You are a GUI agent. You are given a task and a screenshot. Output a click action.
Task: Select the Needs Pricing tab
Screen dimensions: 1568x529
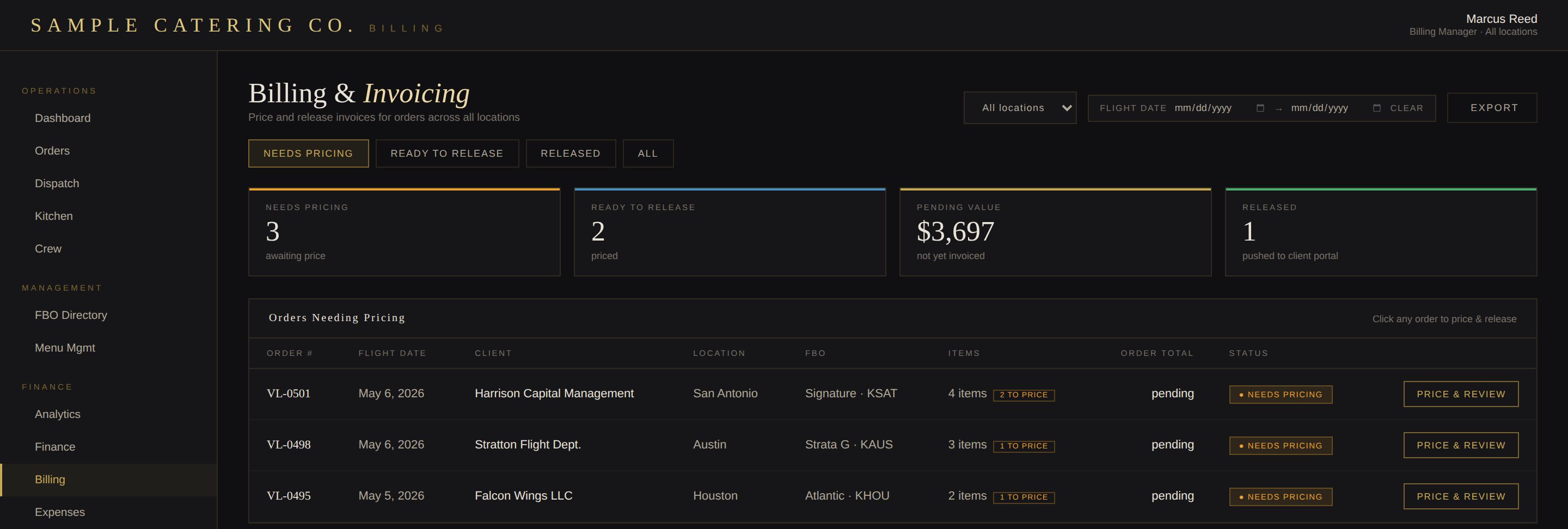click(x=308, y=153)
